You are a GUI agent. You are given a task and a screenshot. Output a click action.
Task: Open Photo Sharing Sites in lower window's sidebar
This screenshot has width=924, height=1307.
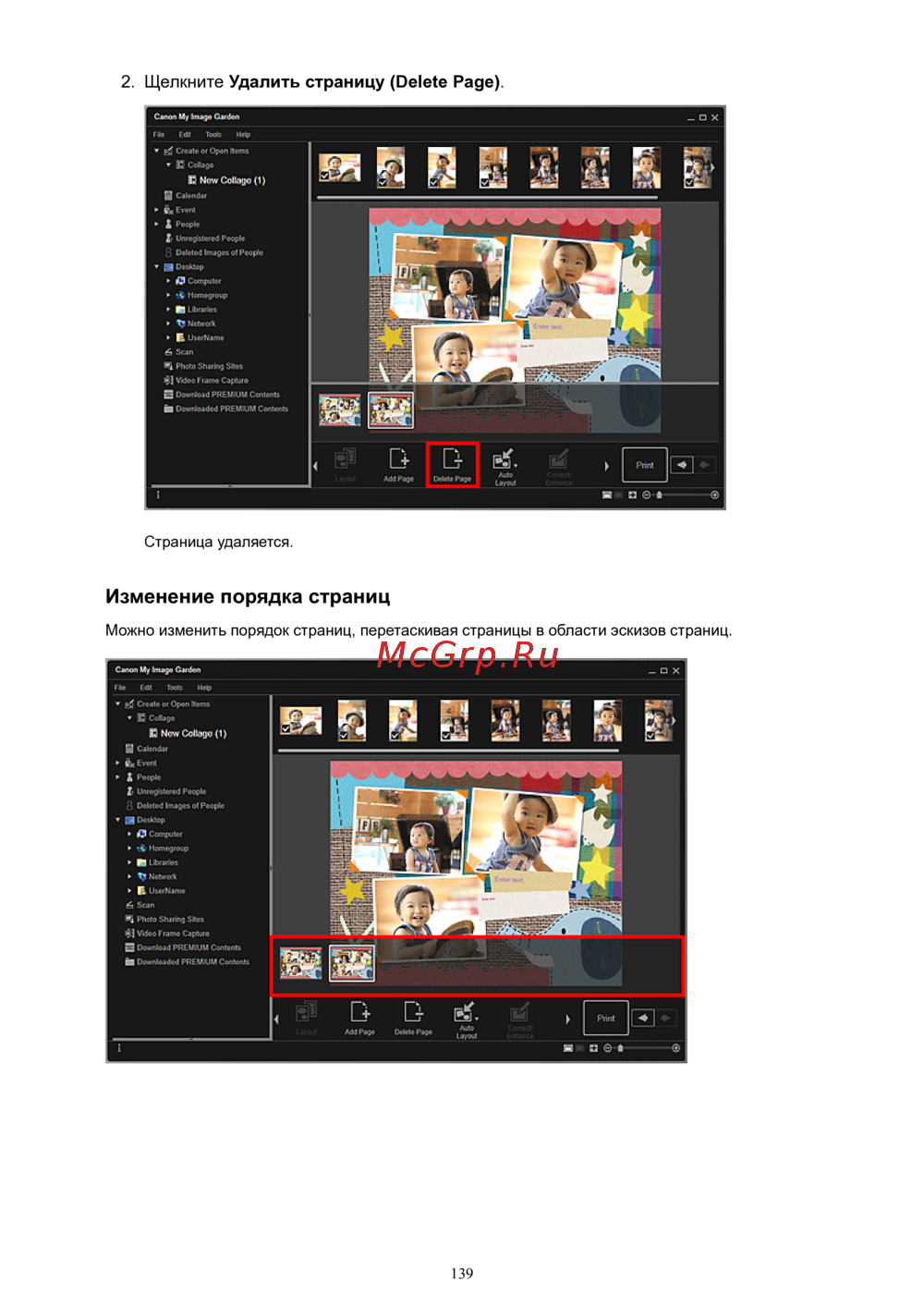pos(170,920)
